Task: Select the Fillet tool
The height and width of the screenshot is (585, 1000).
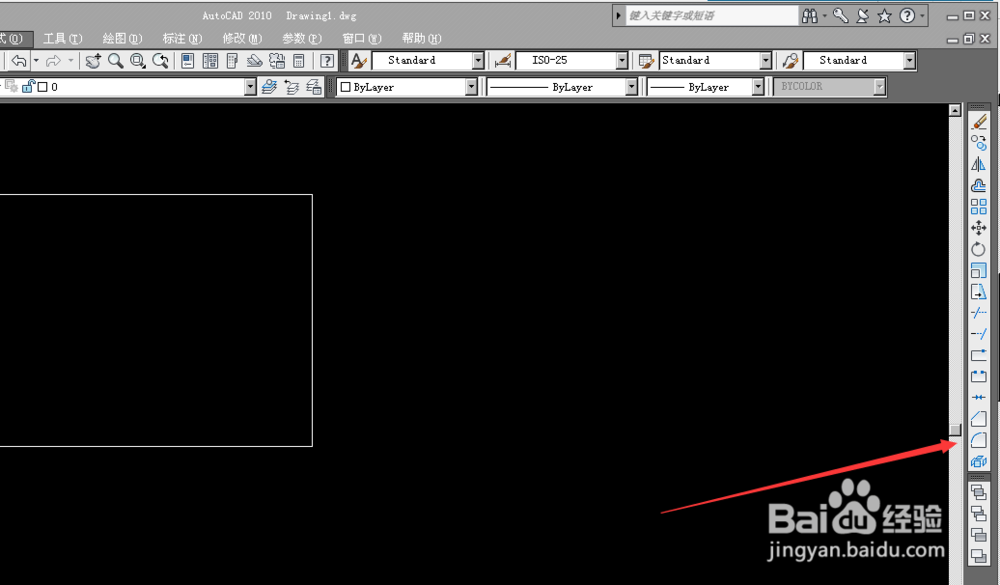Action: click(x=979, y=440)
